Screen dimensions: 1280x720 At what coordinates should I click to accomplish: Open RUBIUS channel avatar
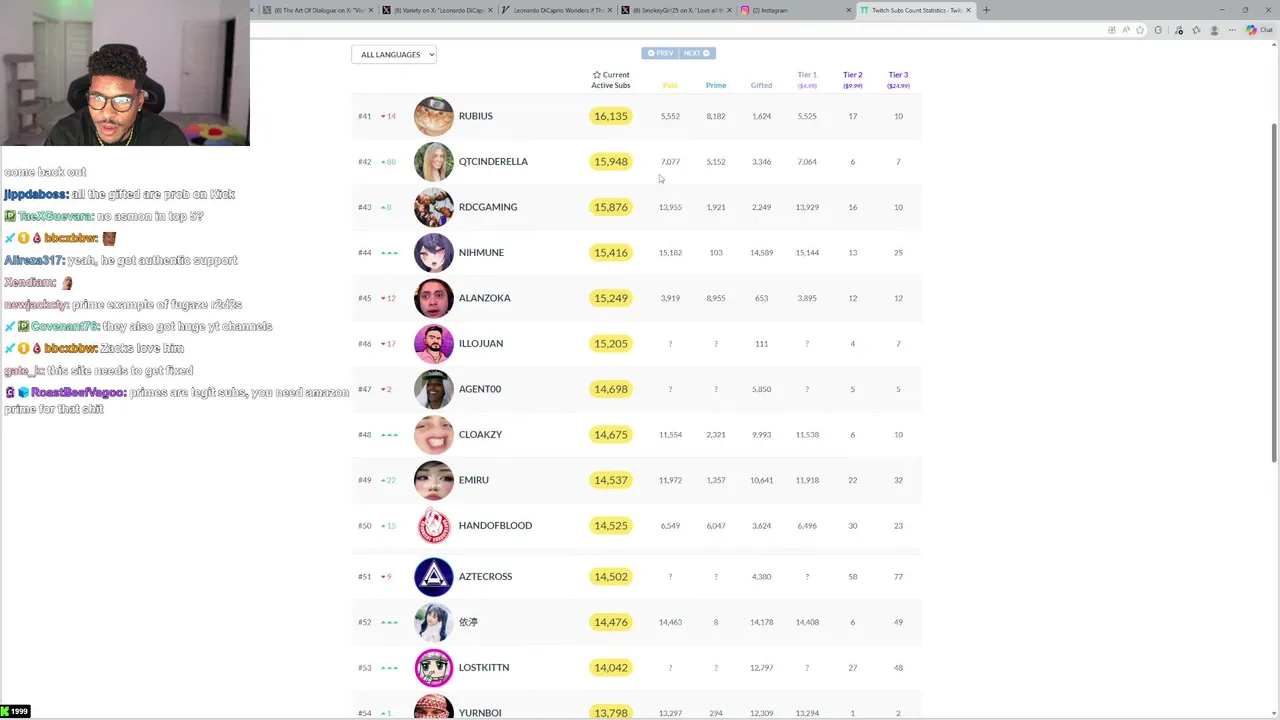tap(433, 116)
